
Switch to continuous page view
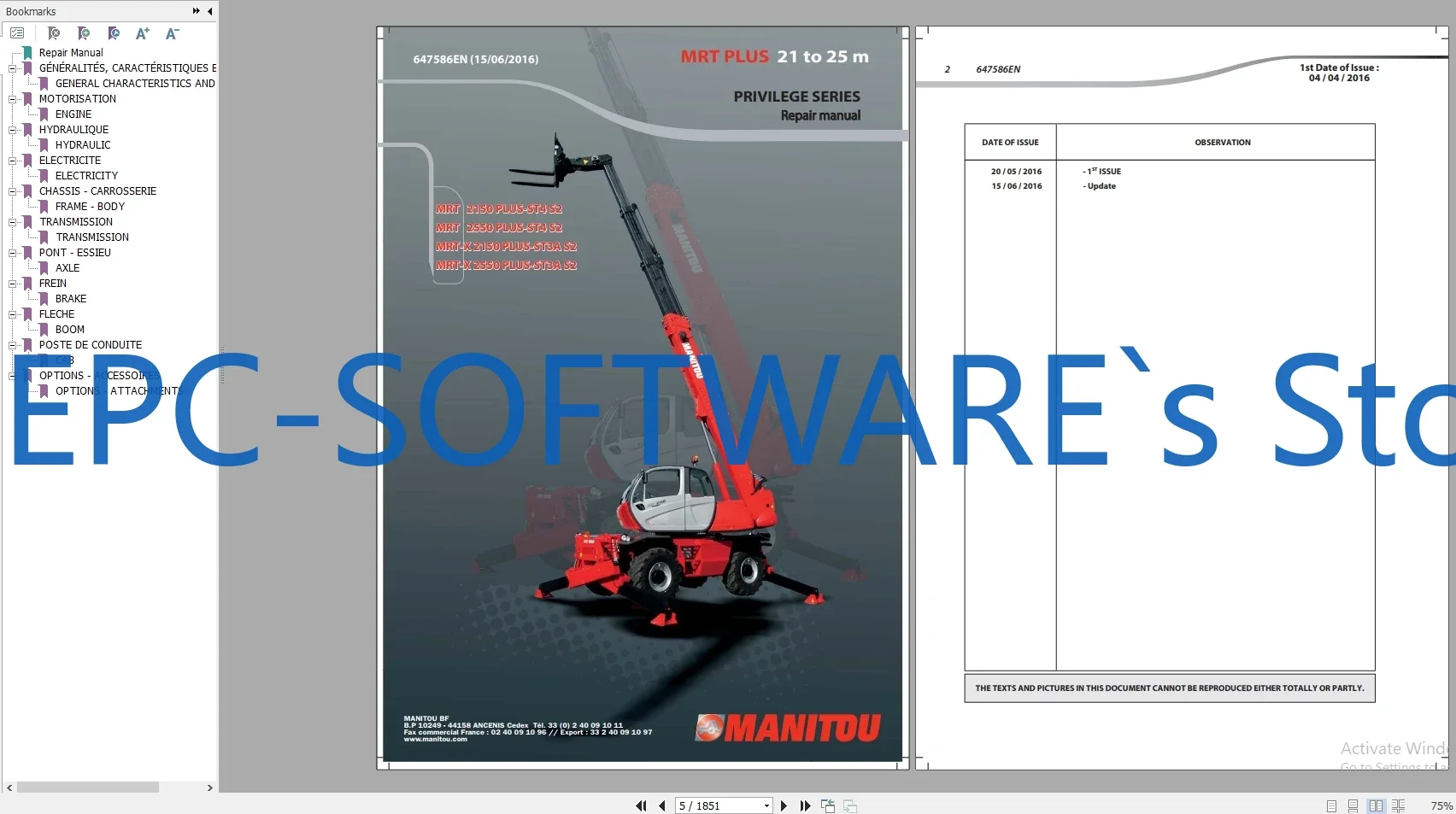coord(1353,805)
